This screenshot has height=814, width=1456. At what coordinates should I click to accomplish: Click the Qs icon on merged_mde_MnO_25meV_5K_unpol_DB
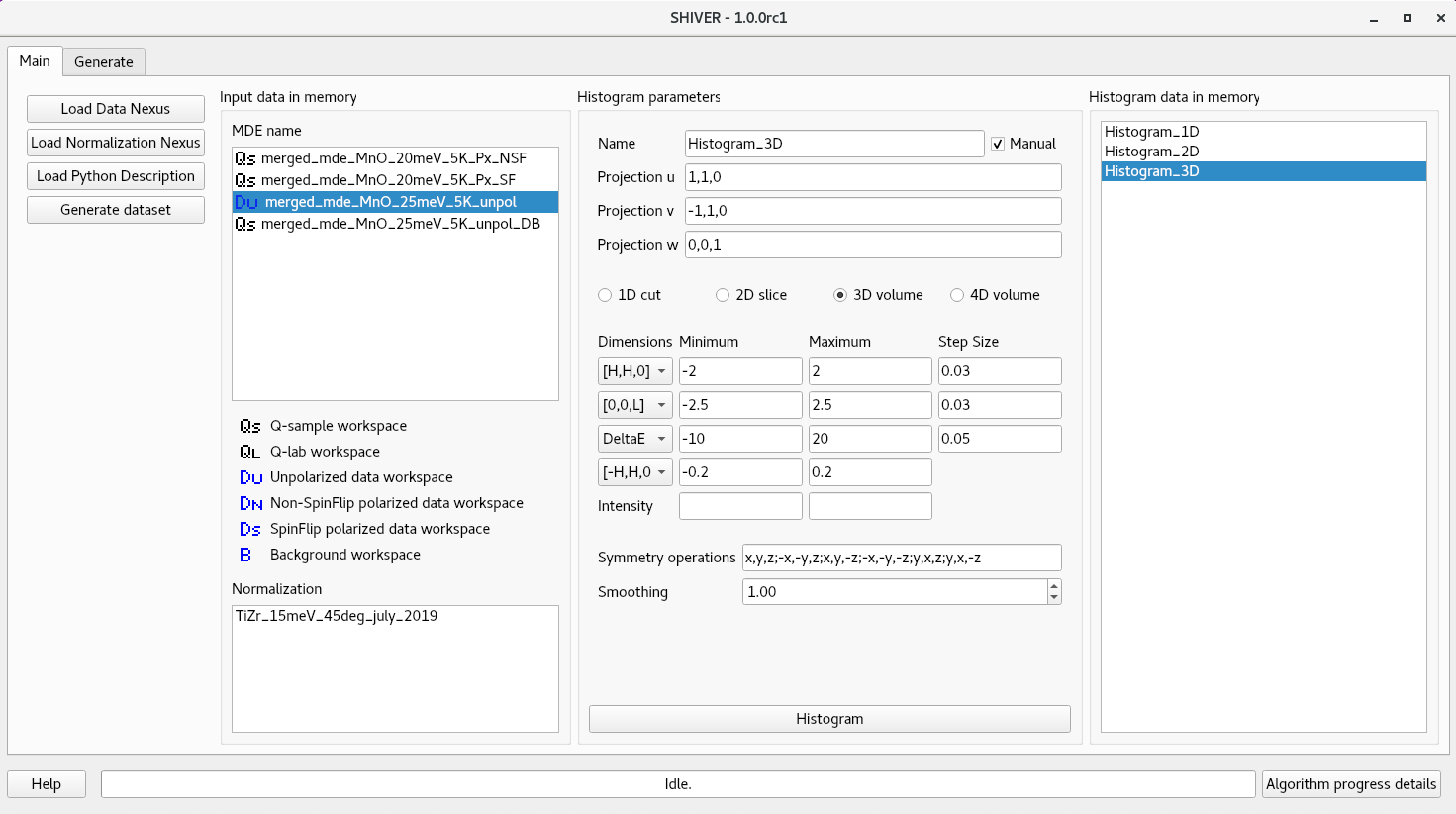pyautogui.click(x=248, y=224)
